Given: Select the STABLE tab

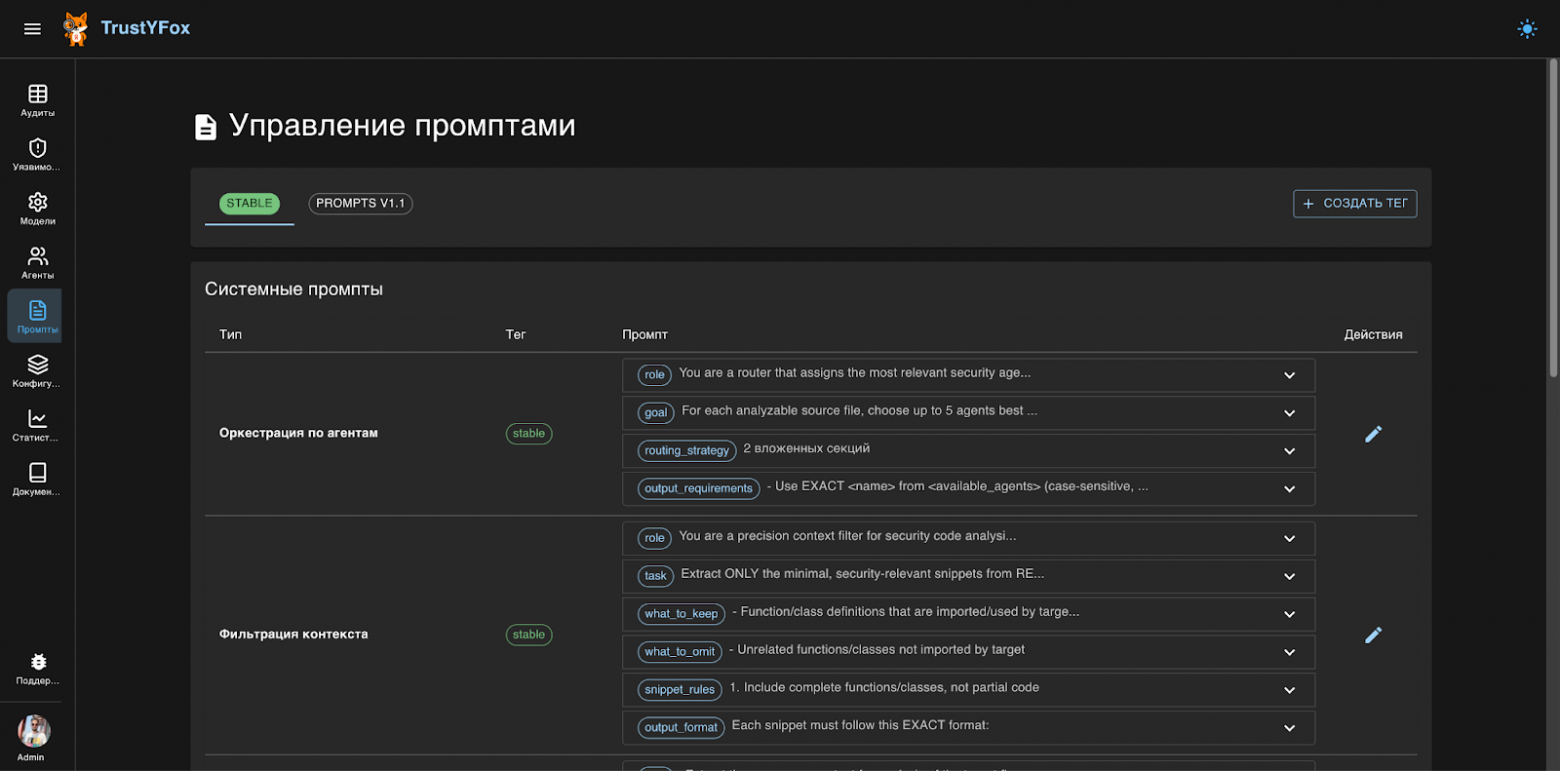Looking at the screenshot, I should coord(248,203).
